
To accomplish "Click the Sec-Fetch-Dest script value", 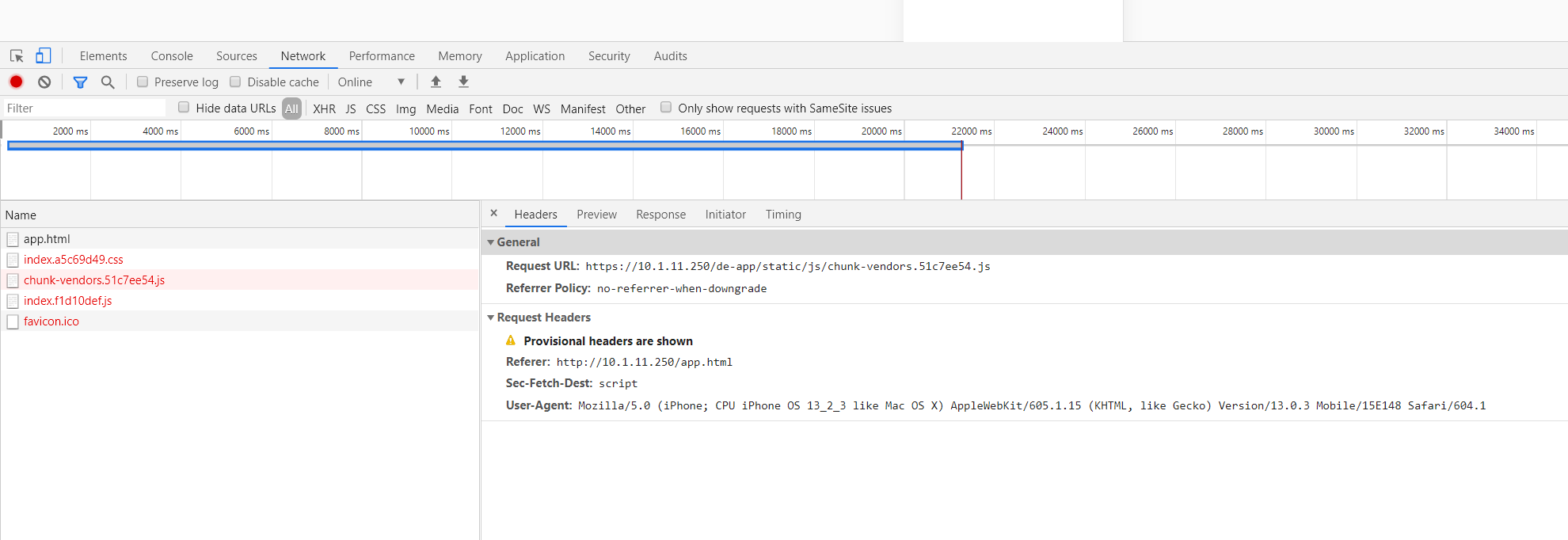I will (618, 383).
